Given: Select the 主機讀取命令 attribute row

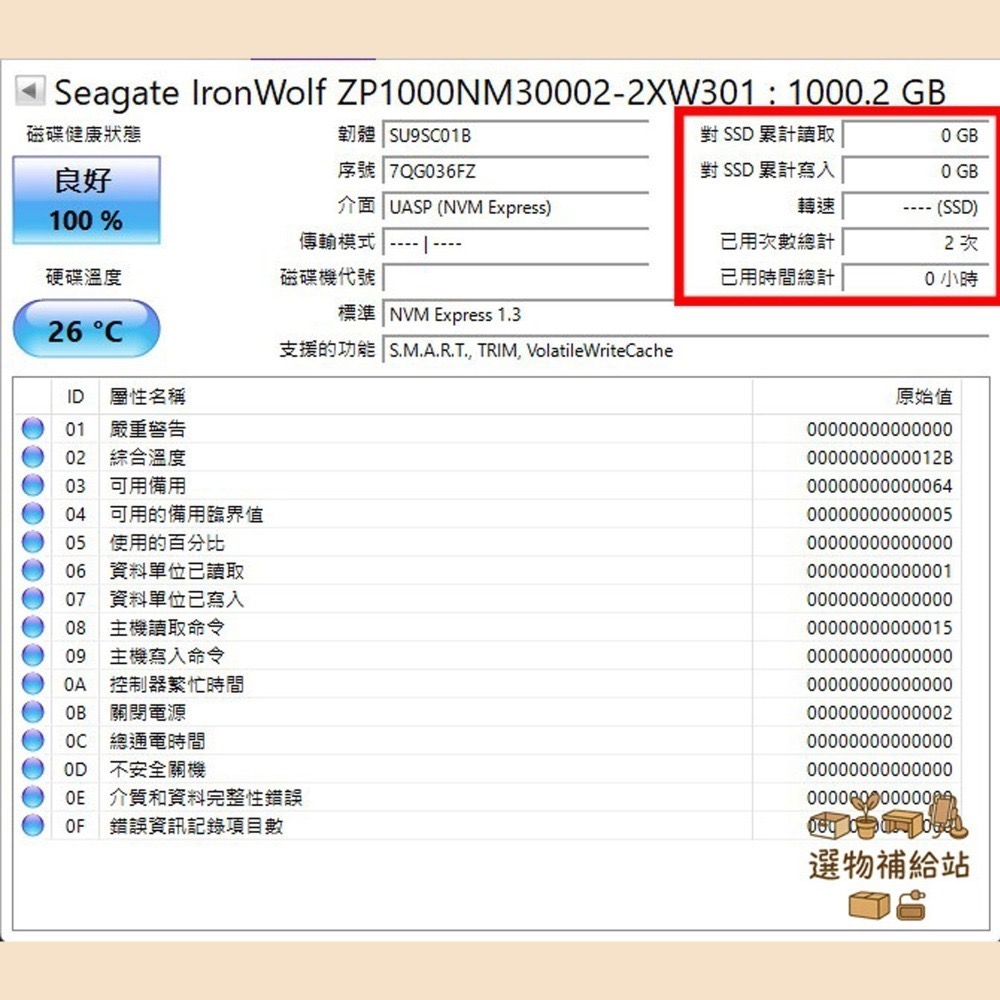Looking at the screenshot, I should pos(488,627).
